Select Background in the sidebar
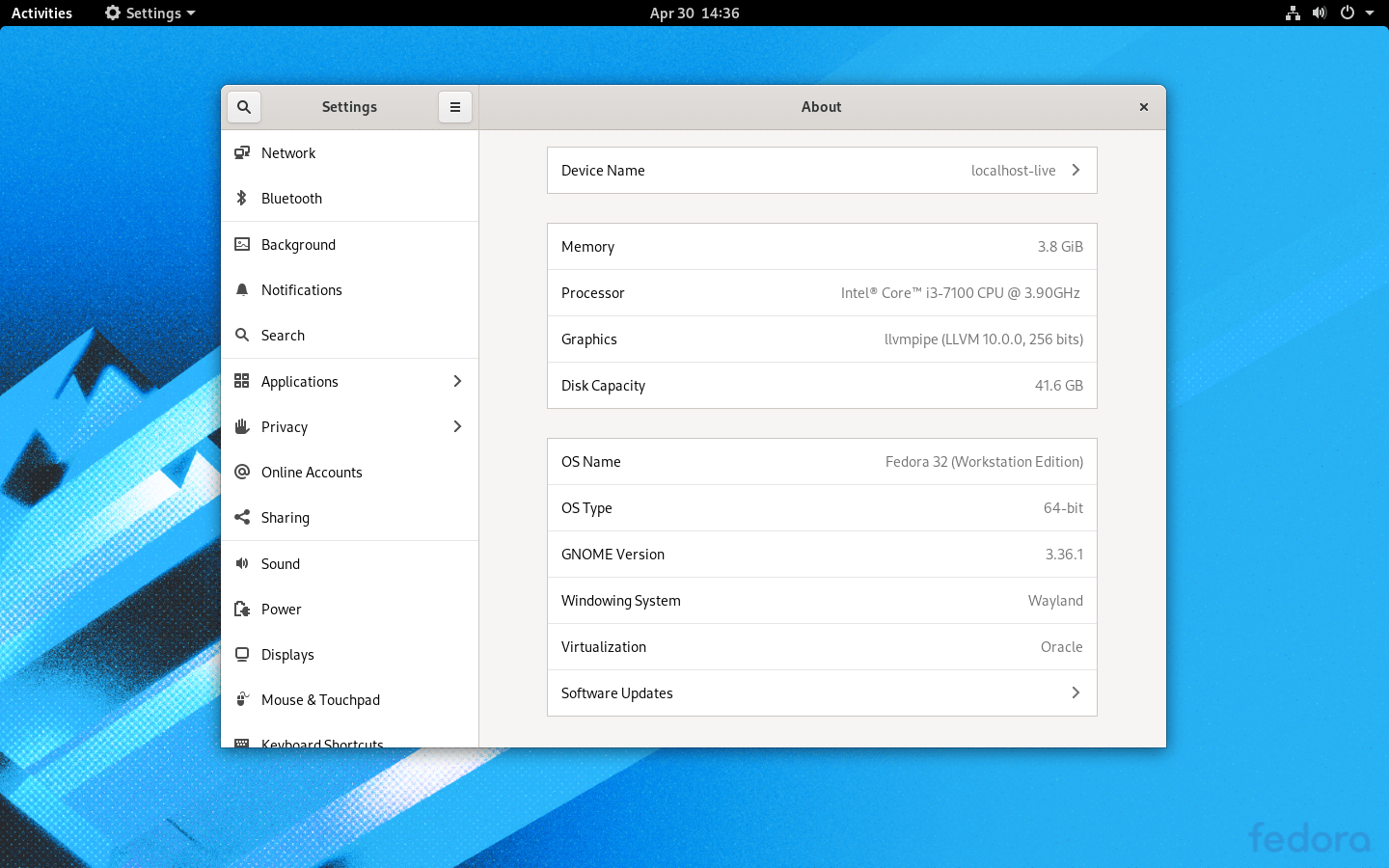Screen dimensions: 1389x868 click(x=350, y=244)
